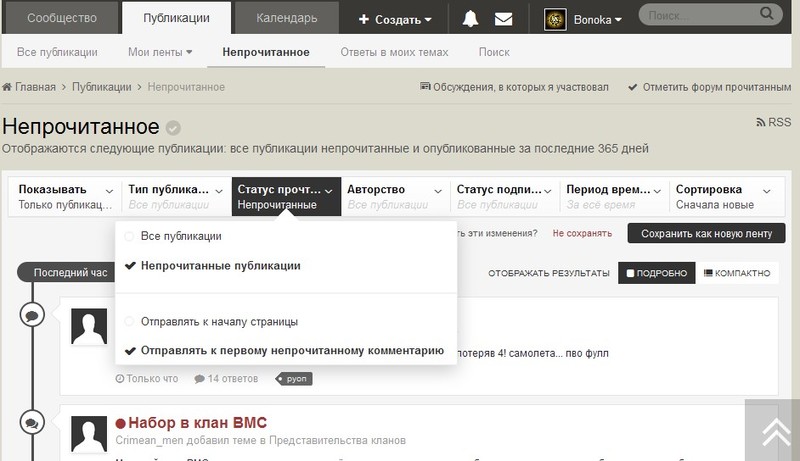Click the red unread dot before Набор в клан ВМС

120,423
